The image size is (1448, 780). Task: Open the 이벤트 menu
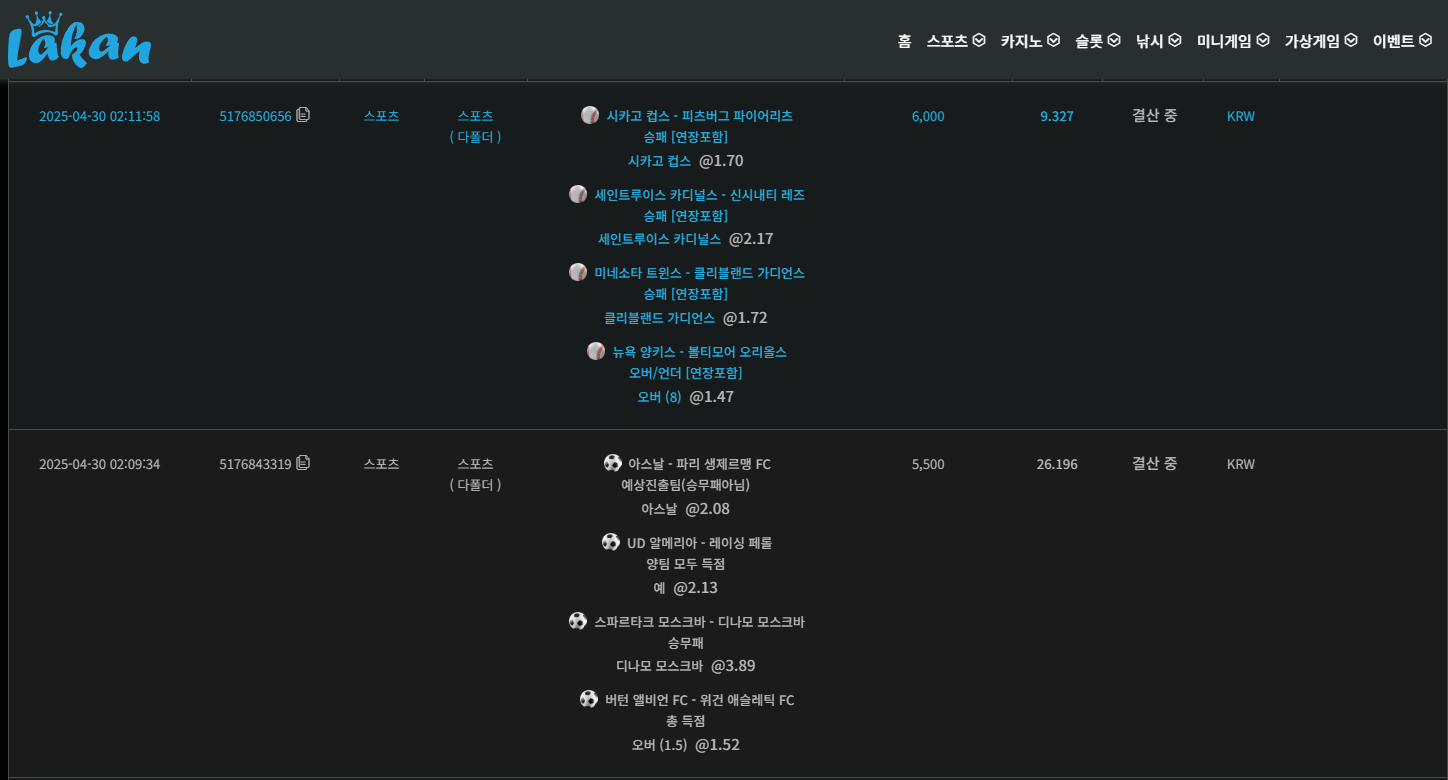[1402, 41]
